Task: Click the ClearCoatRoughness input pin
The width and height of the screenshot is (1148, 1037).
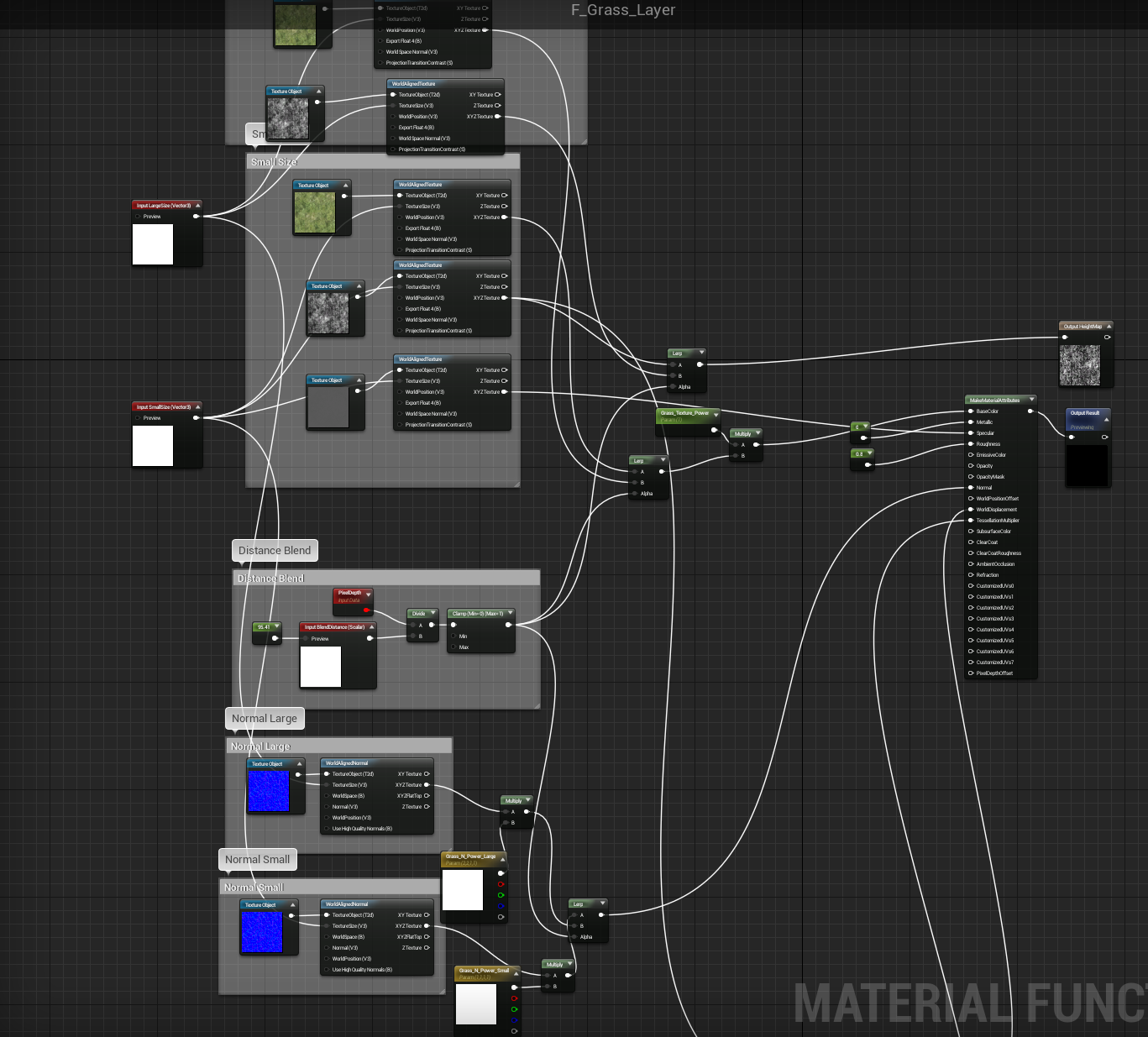Action: click(x=971, y=553)
